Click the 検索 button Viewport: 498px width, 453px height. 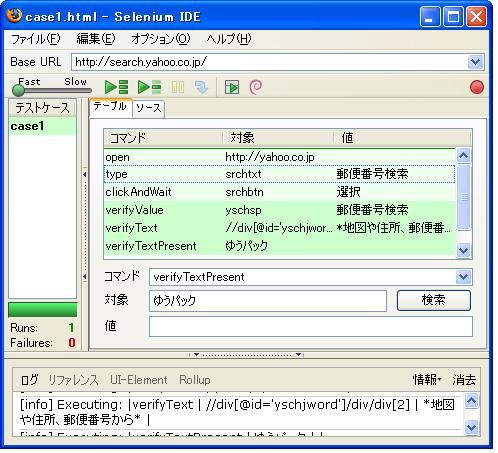coord(433,300)
